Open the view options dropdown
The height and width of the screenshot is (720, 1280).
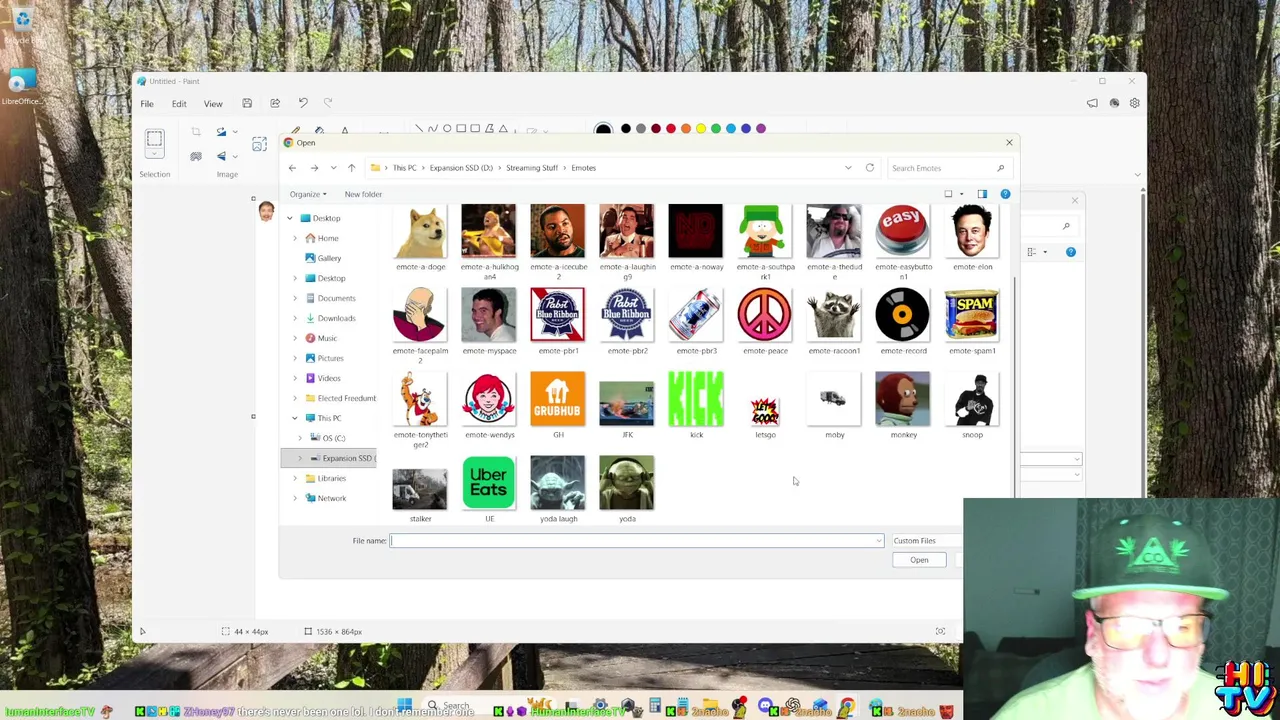pyautogui.click(x=961, y=194)
